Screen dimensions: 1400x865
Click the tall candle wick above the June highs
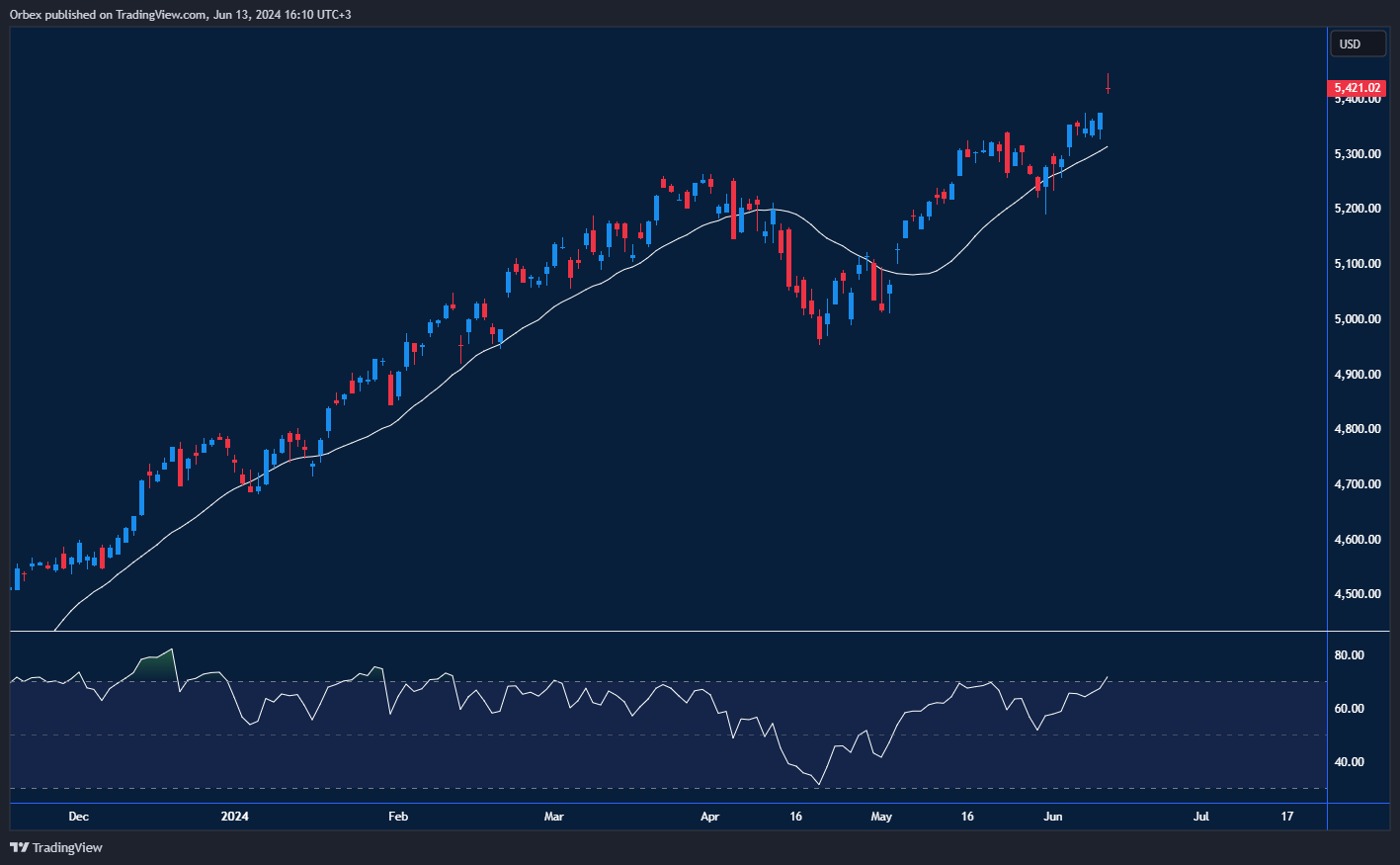1108,79
